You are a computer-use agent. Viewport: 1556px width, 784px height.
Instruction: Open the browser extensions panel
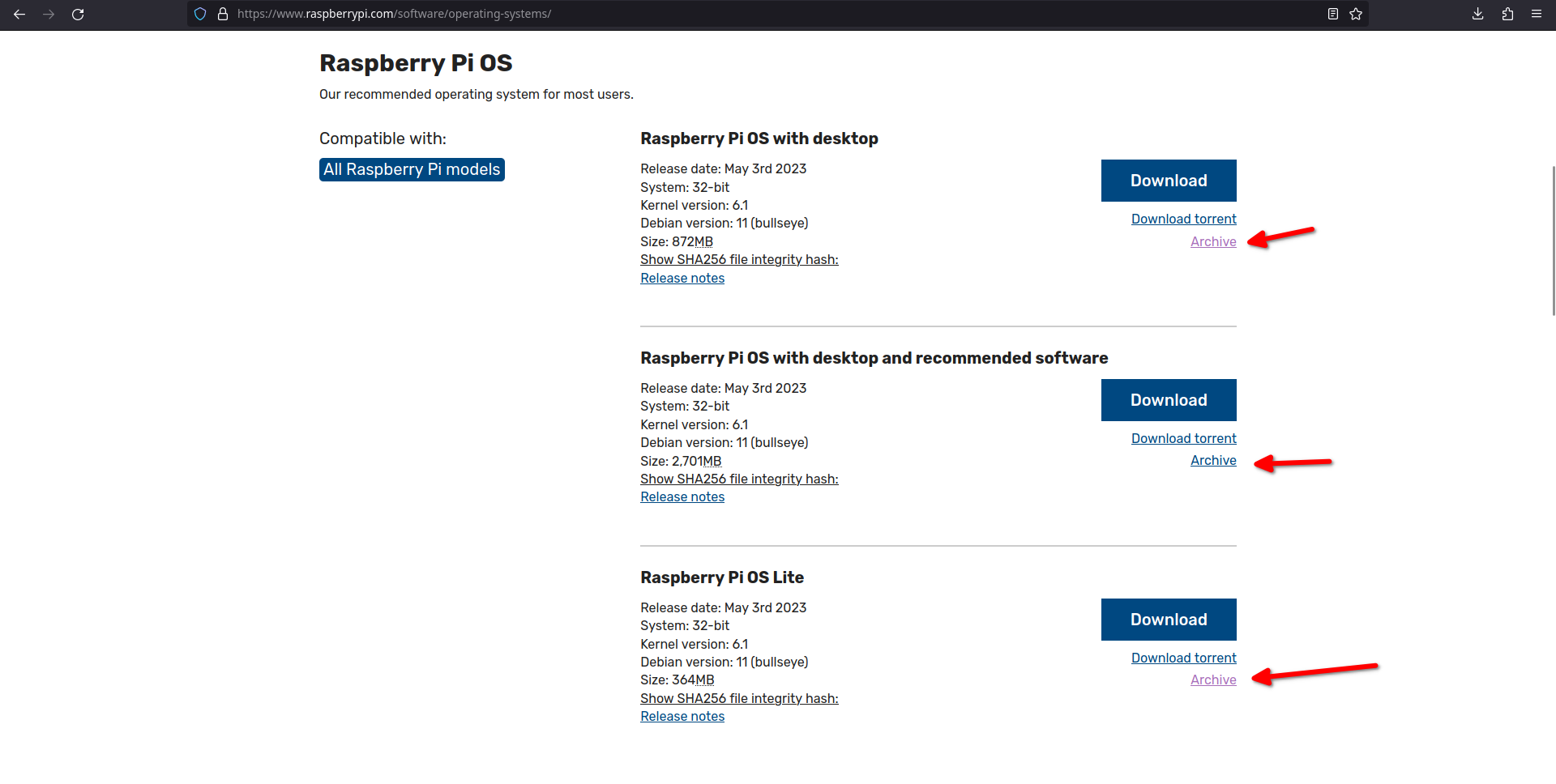click(1507, 14)
